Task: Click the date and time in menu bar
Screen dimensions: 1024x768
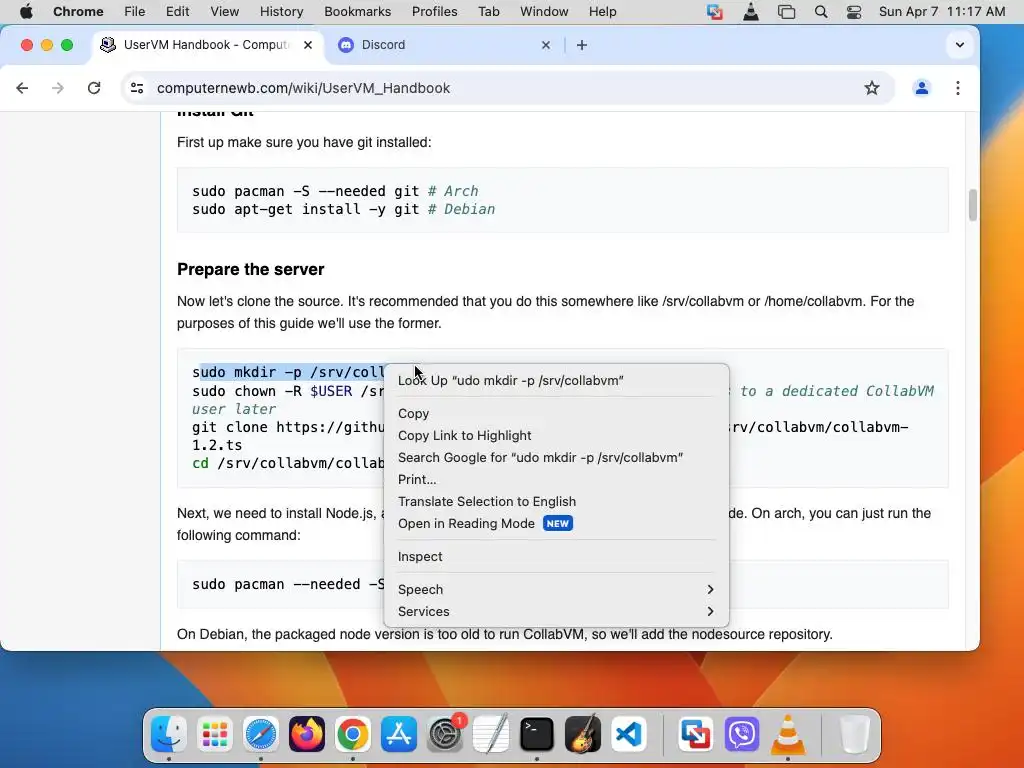Action: [942, 12]
